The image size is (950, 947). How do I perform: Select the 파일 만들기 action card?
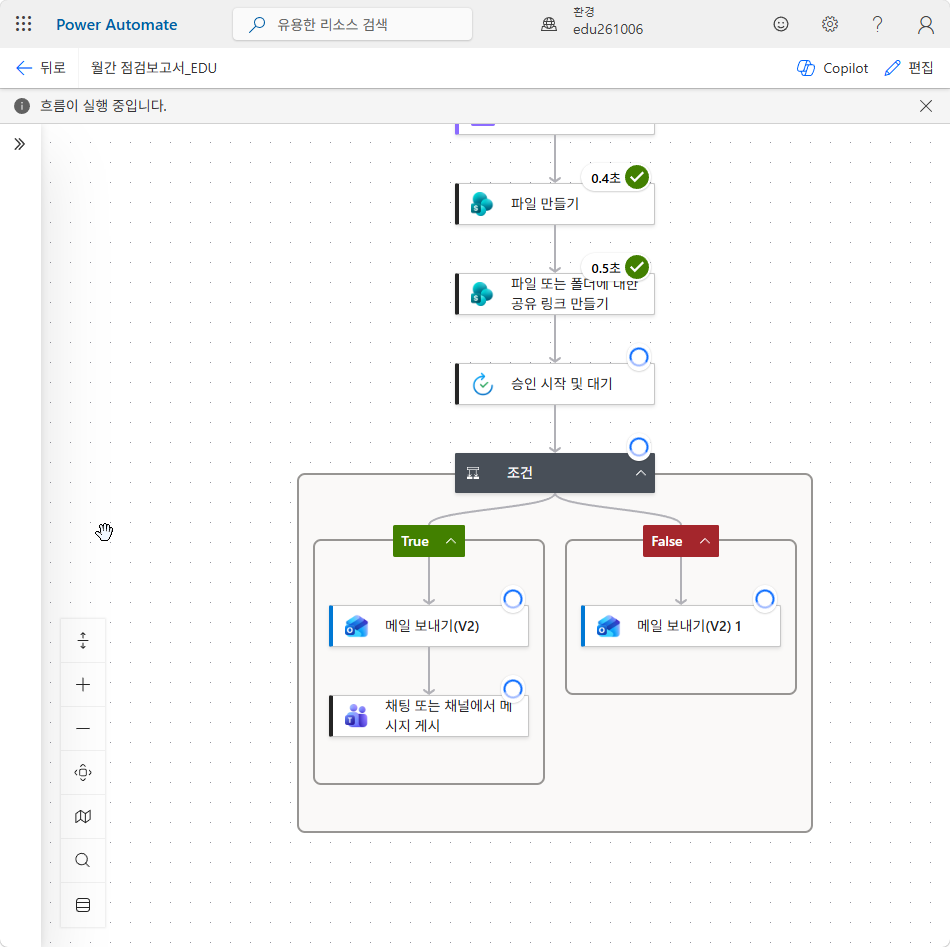555,204
